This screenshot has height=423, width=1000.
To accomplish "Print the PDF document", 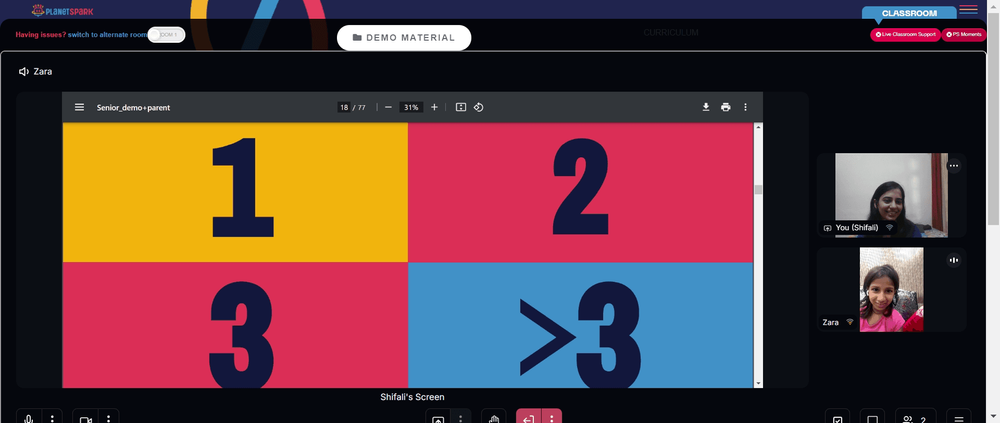I will [726, 107].
